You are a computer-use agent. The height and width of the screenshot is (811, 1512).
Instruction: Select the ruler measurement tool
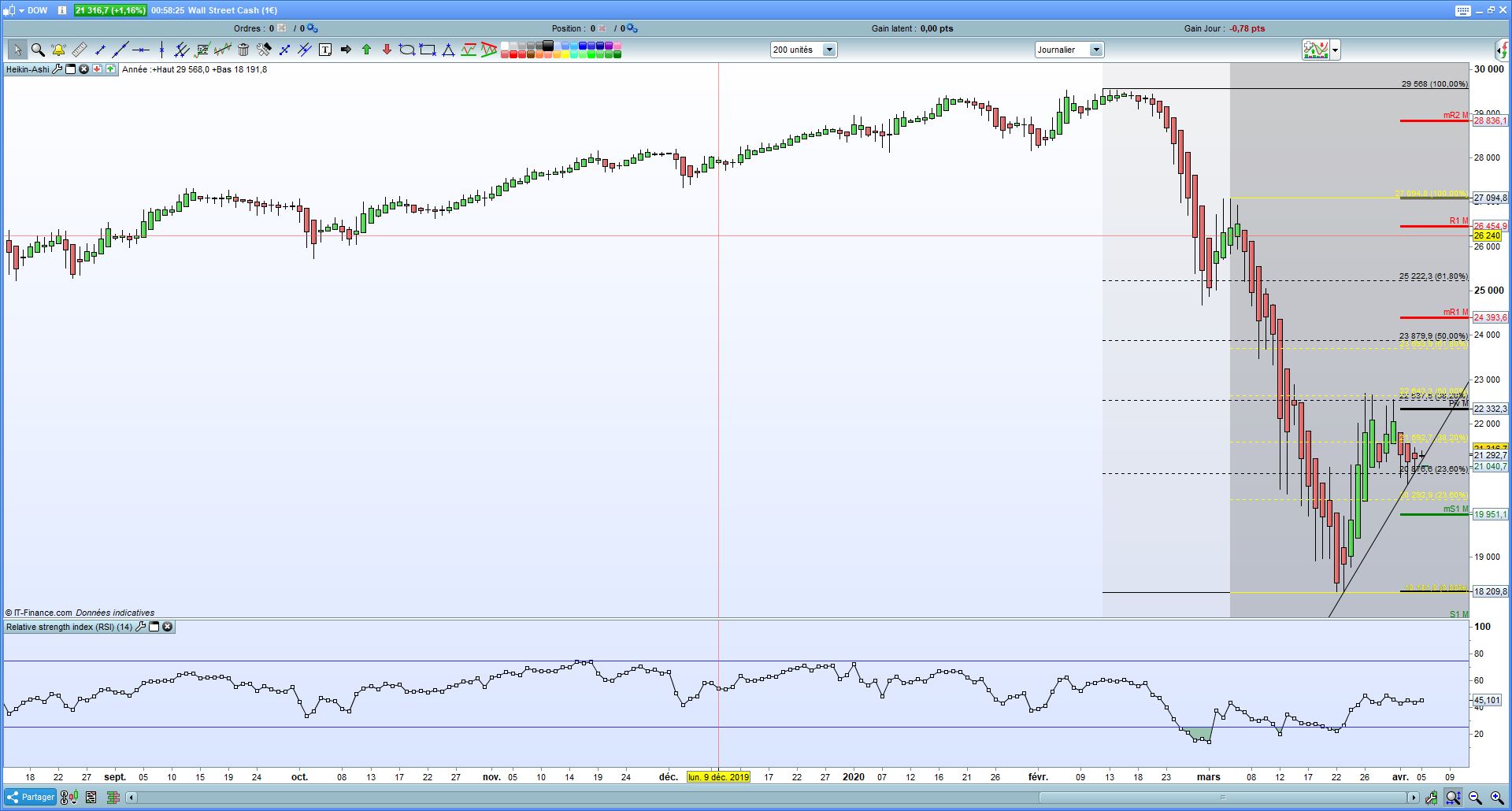pos(80,50)
